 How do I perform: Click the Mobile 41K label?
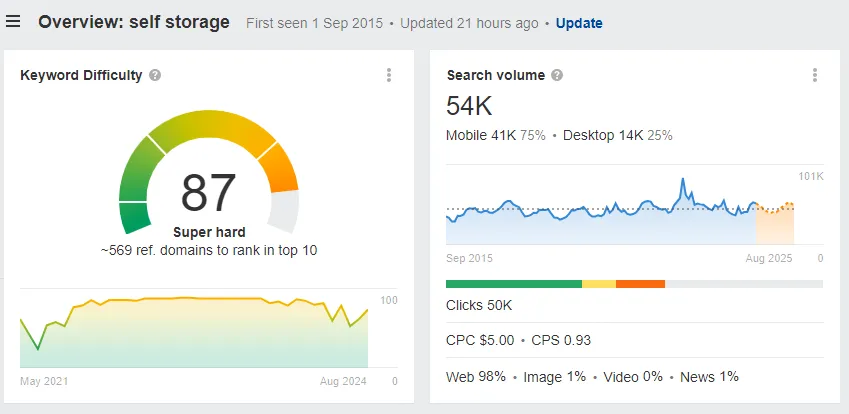pos(481,135)
